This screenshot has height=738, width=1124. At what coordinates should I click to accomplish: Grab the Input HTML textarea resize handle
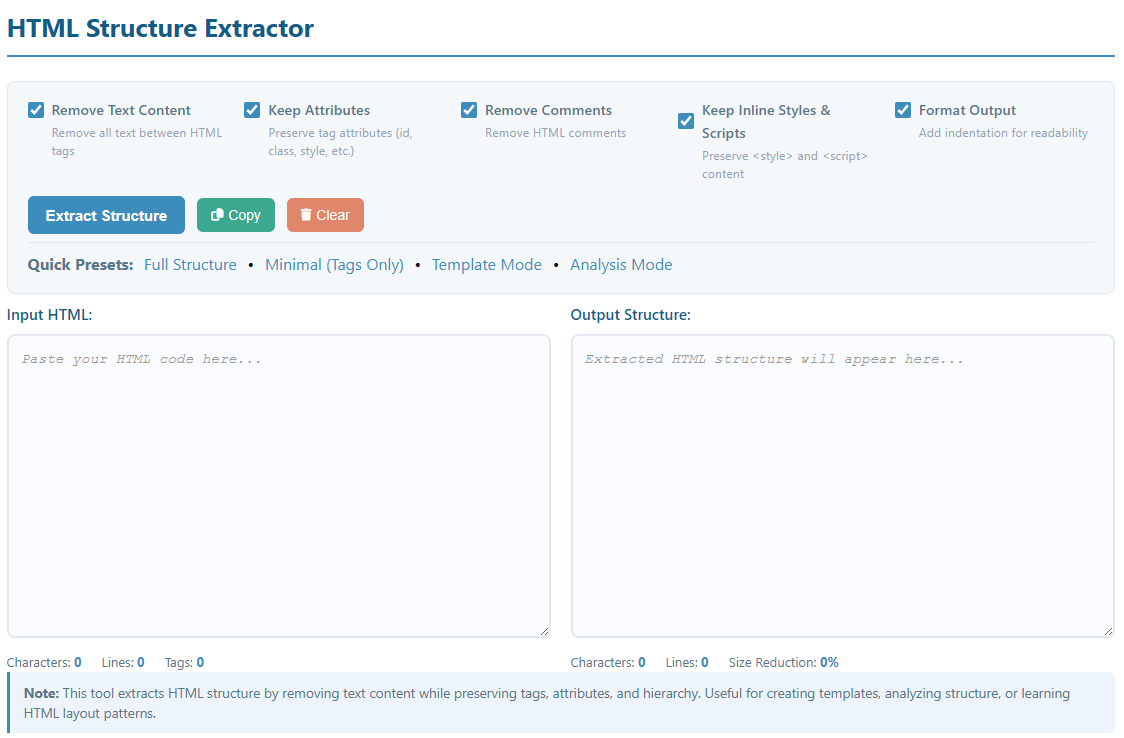pos(544,631)
